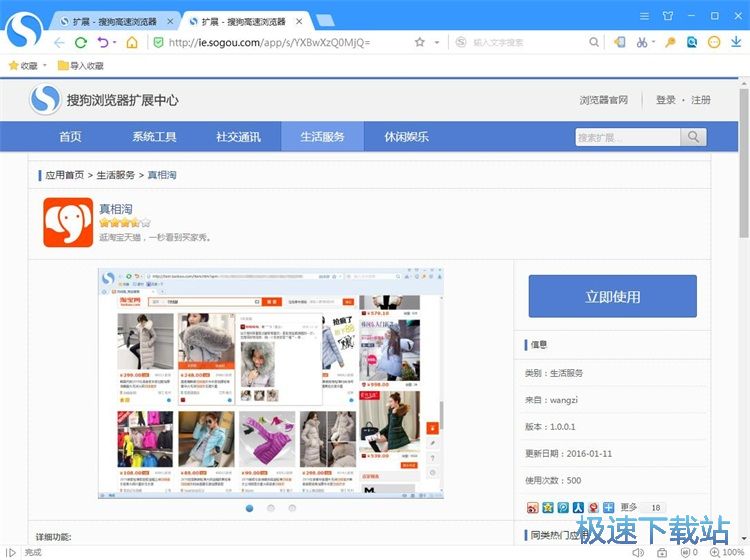Reload the page with refresh icon
Viewport: 750px width, 560px height.
81,43
